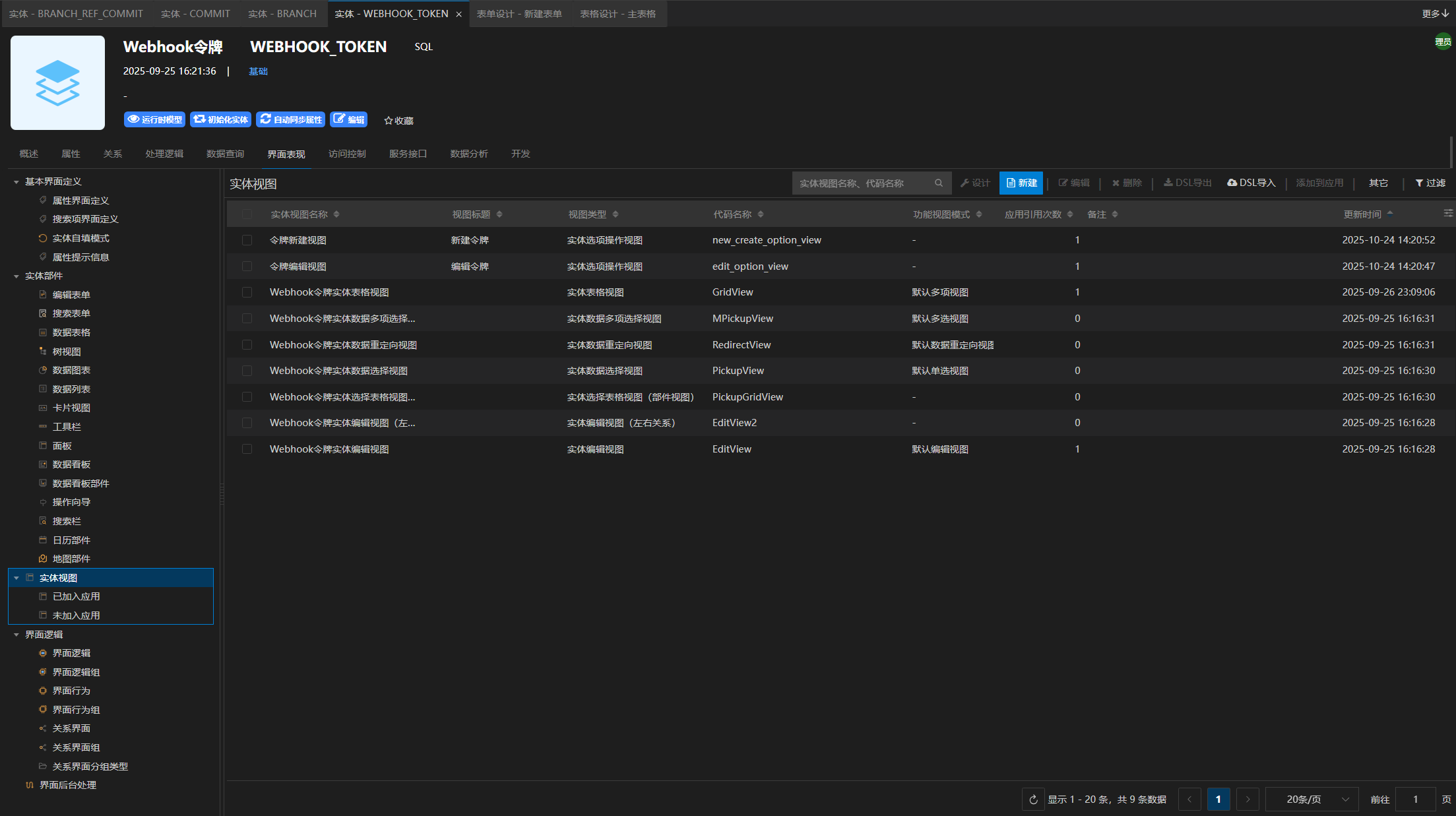1456x816 pixels.
Task: Open the layered entity logo thumbnail
Action: coord(57,82)
